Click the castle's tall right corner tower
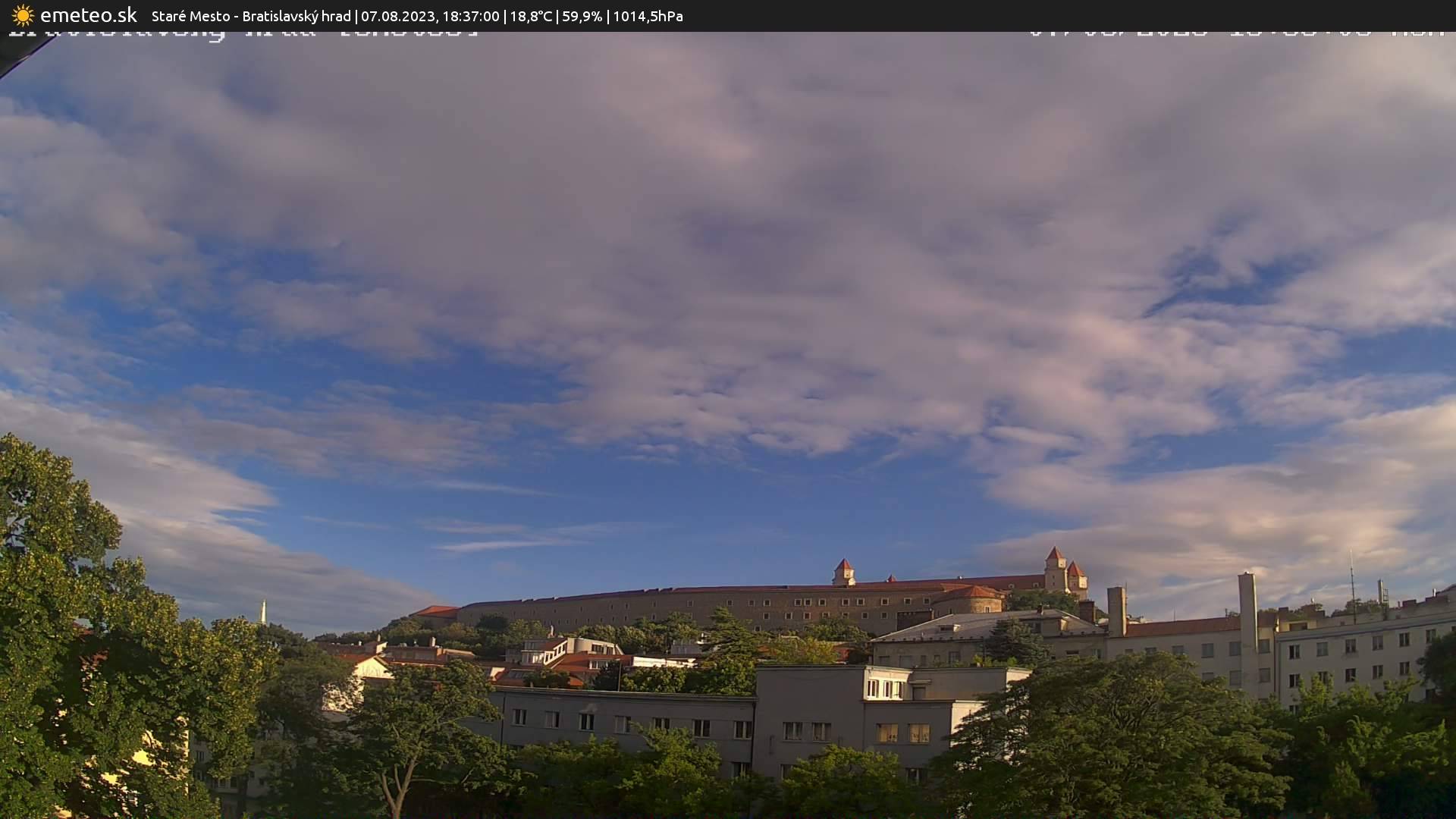 tap(1055, 567)
